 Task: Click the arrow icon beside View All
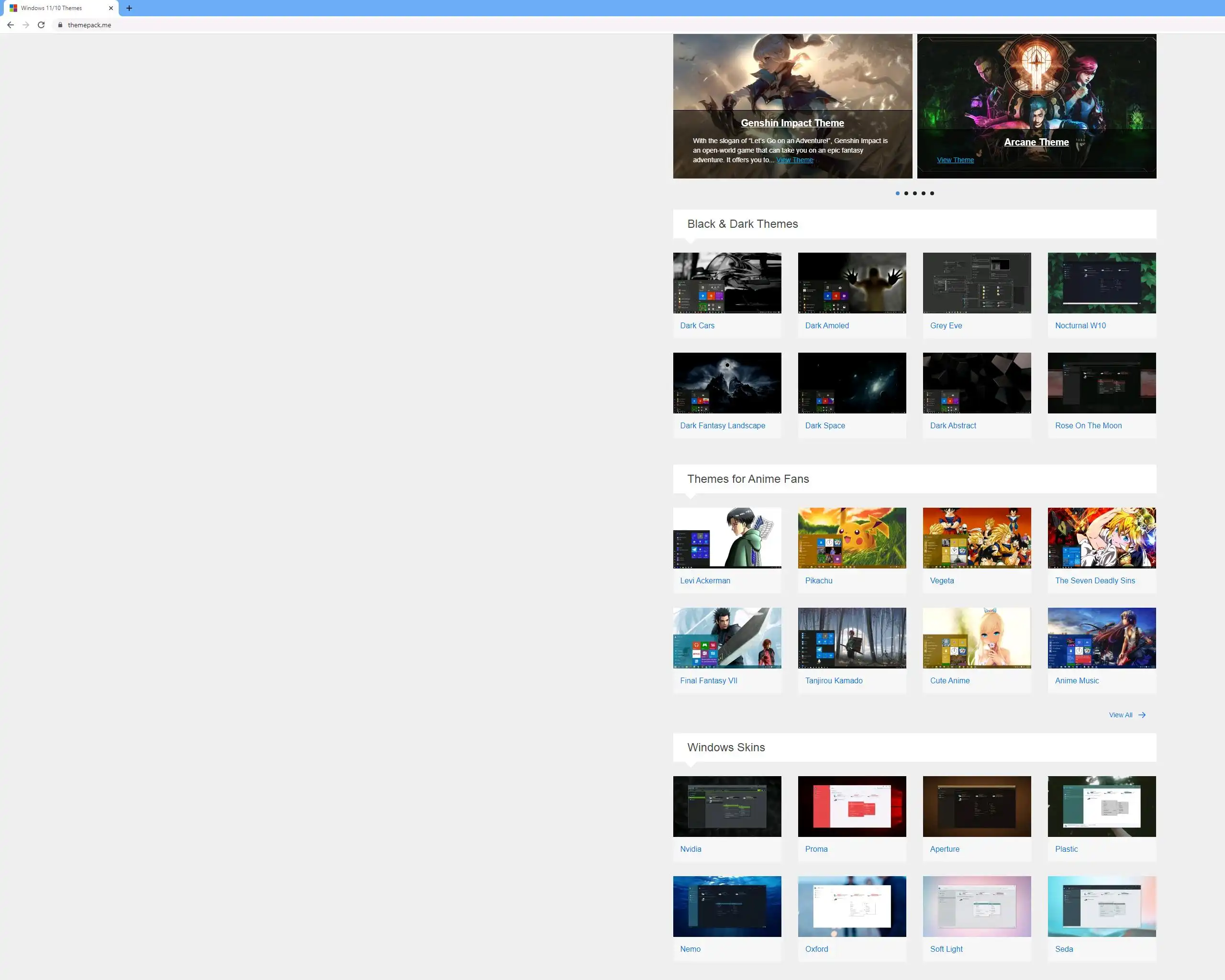pyautogui.click(x=1141, y=715)
